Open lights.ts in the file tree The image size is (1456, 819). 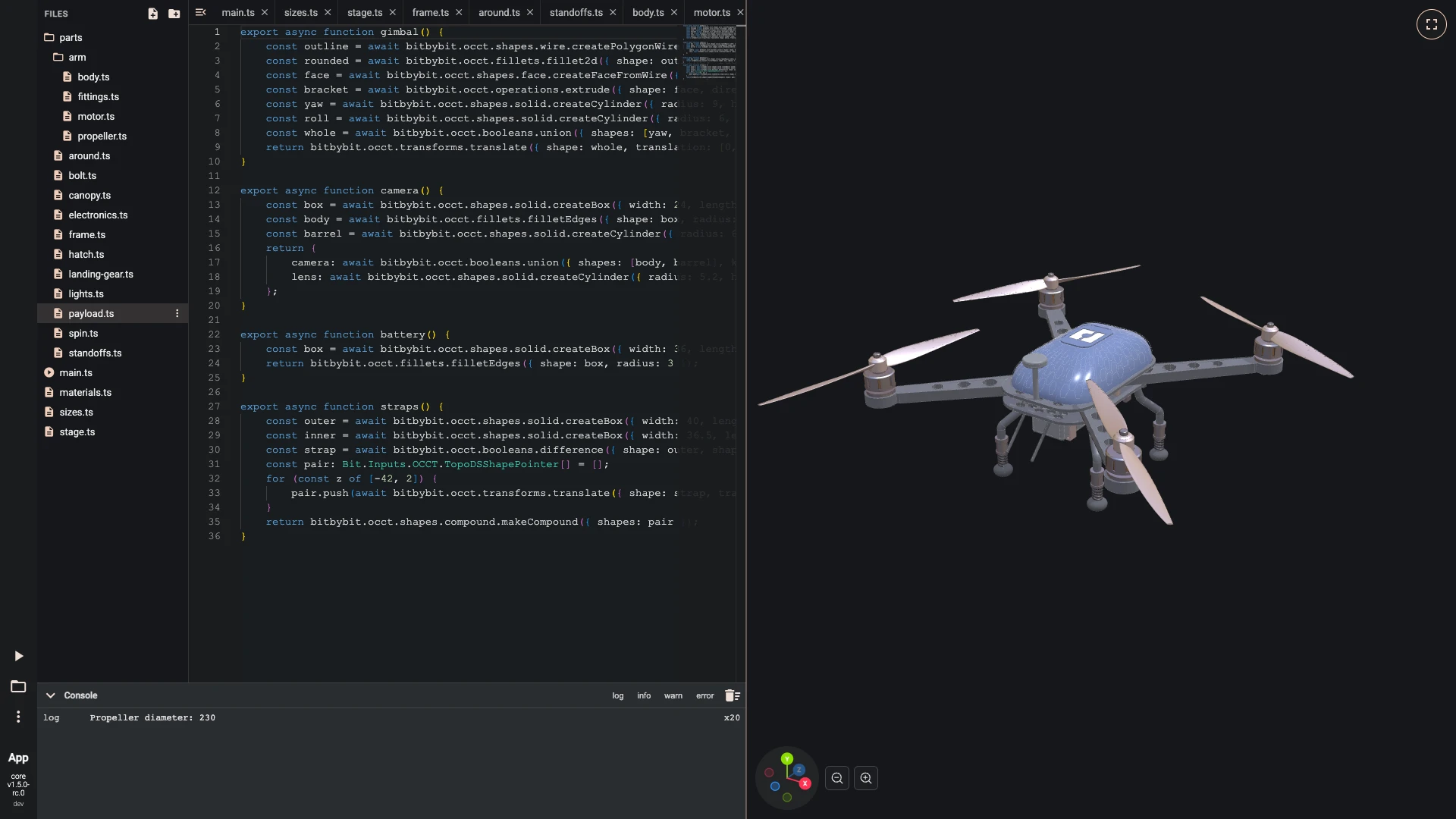86,293
